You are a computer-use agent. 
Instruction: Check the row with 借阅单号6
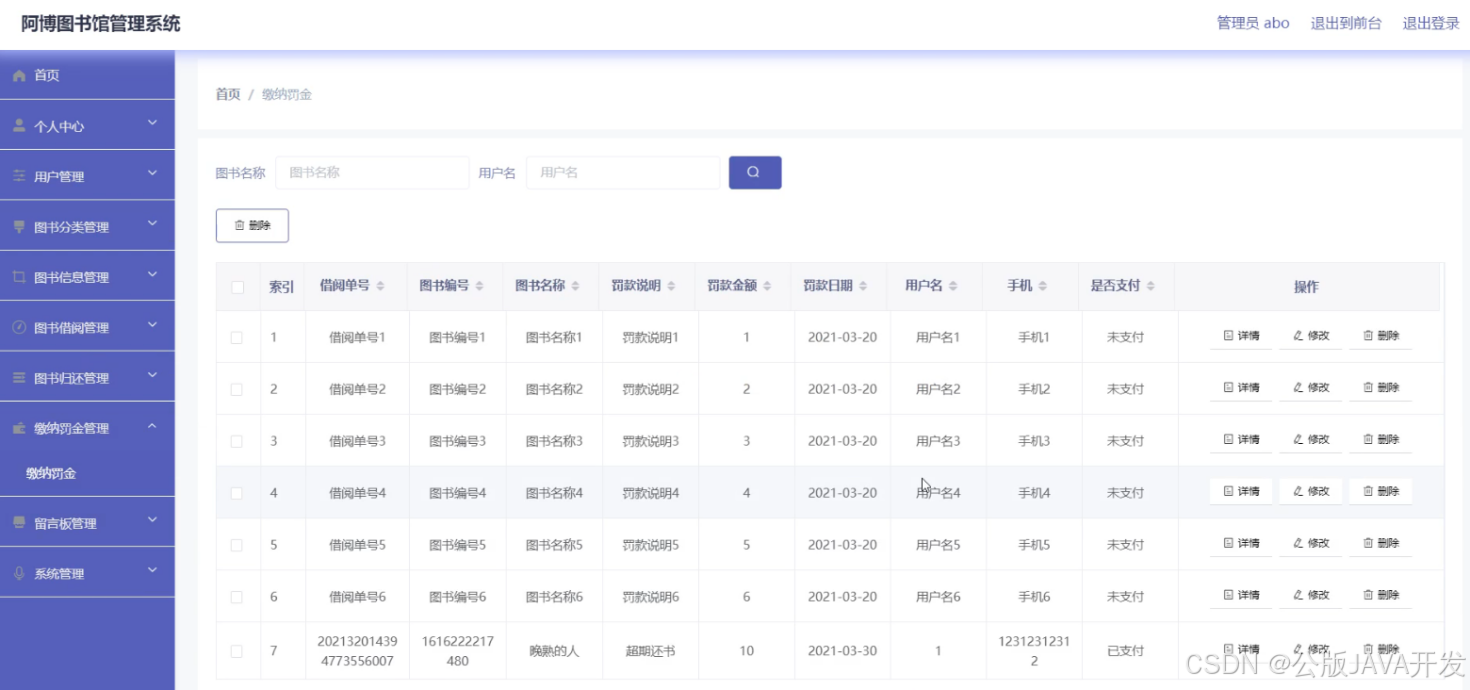(237, 597)
